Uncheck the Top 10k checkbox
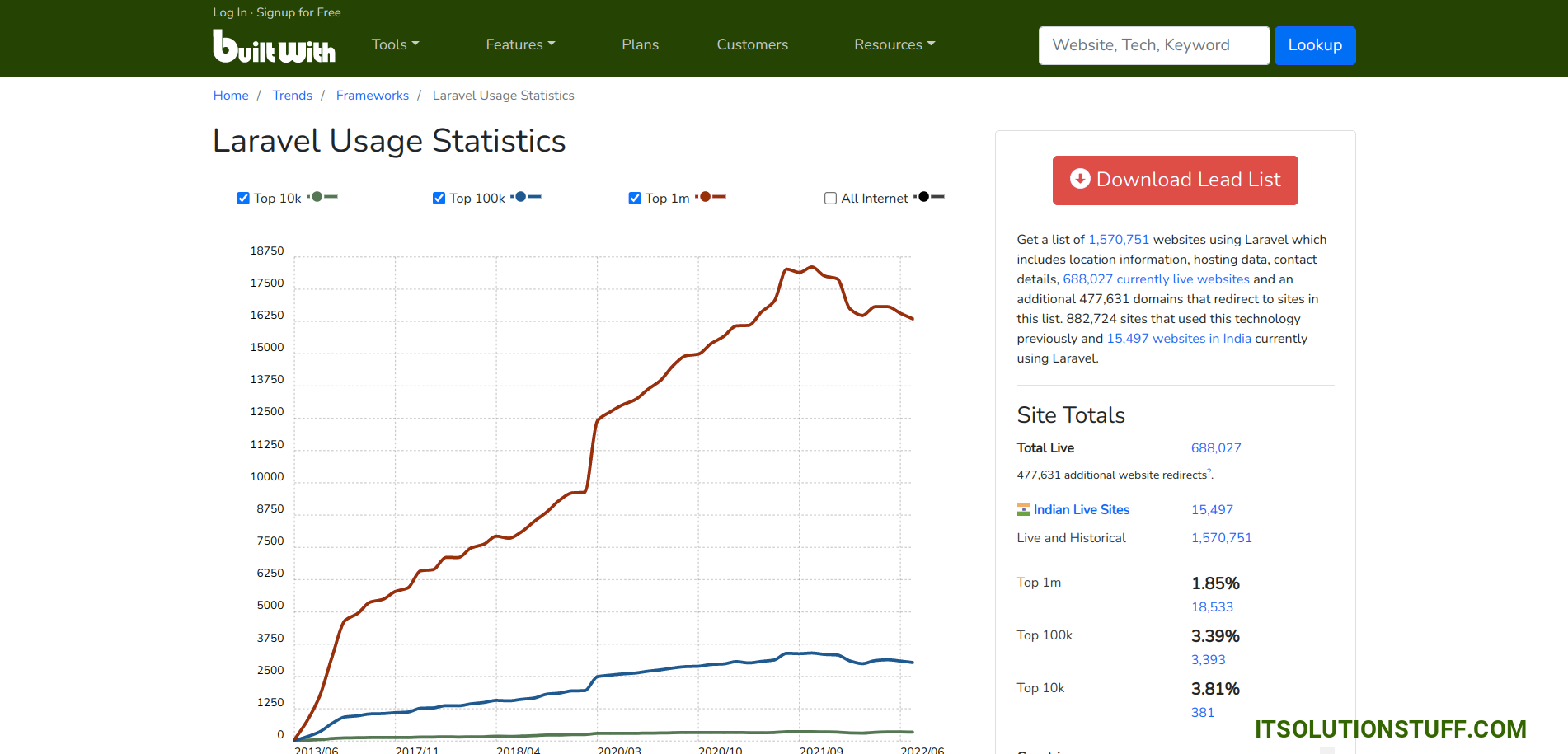 point(243,198)
